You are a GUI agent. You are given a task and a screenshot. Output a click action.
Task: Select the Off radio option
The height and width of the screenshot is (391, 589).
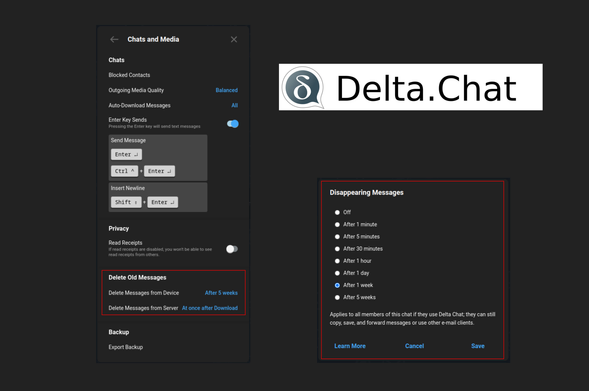(x=337, y=213)
